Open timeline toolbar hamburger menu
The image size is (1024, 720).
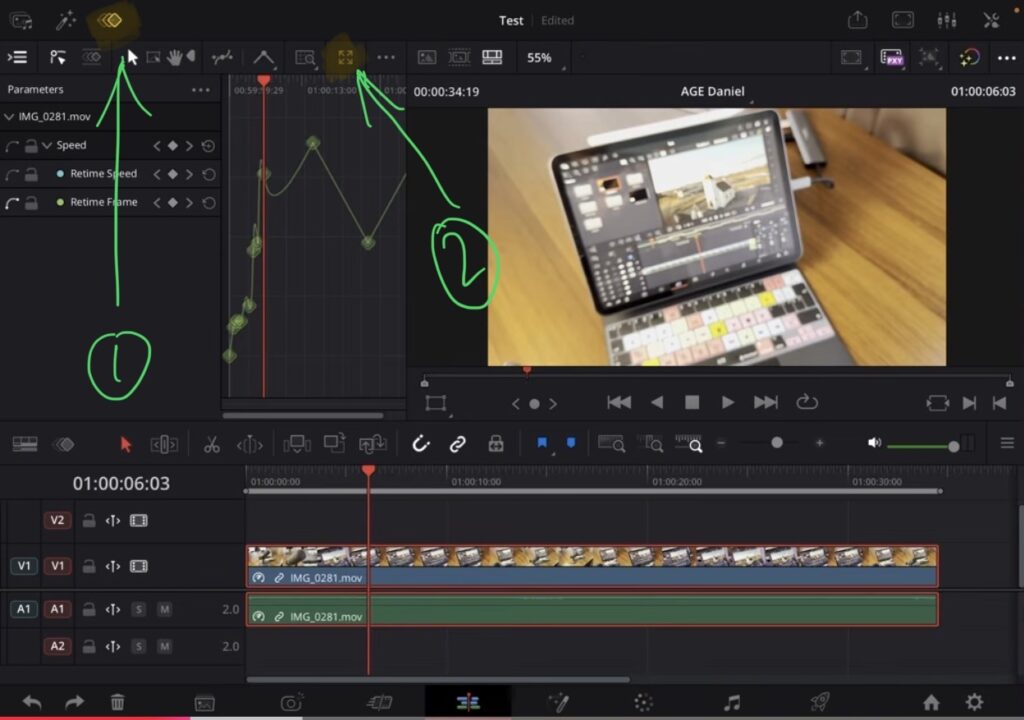[x=1007, y=444]
